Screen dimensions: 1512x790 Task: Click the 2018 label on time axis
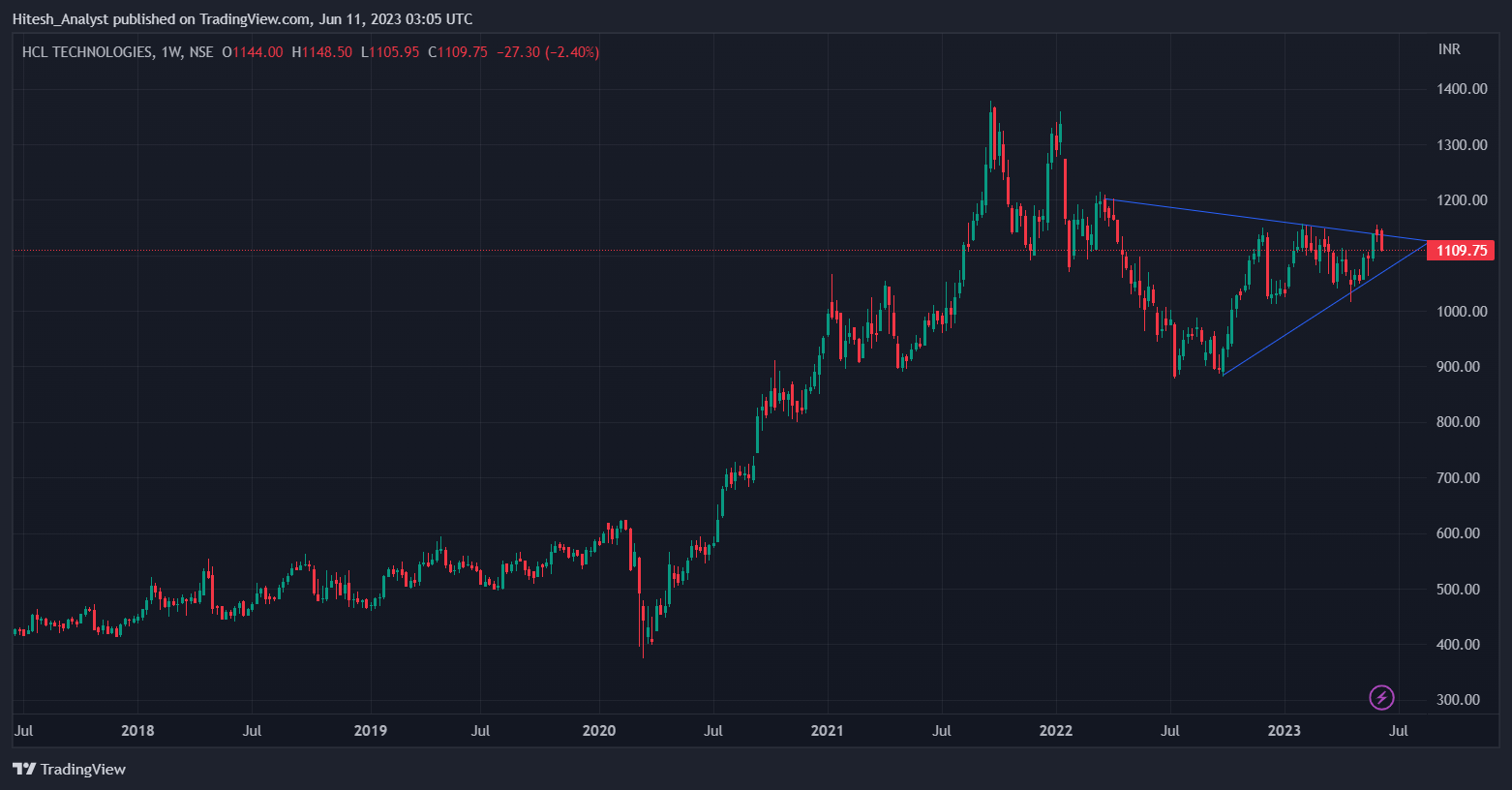click(x=137, y=731)
